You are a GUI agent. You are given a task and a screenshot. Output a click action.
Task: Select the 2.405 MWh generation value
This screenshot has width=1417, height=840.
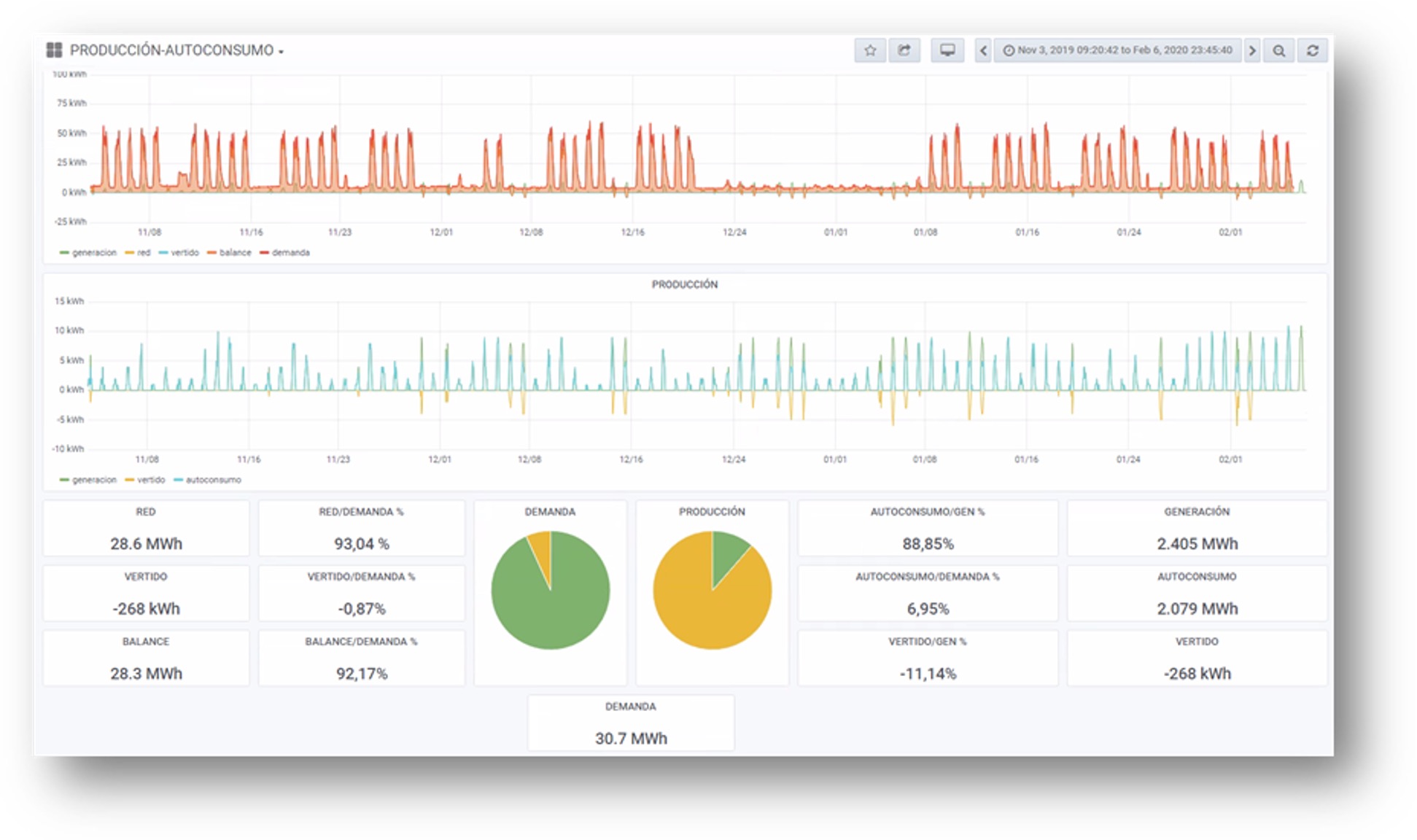click(1197, 544)
